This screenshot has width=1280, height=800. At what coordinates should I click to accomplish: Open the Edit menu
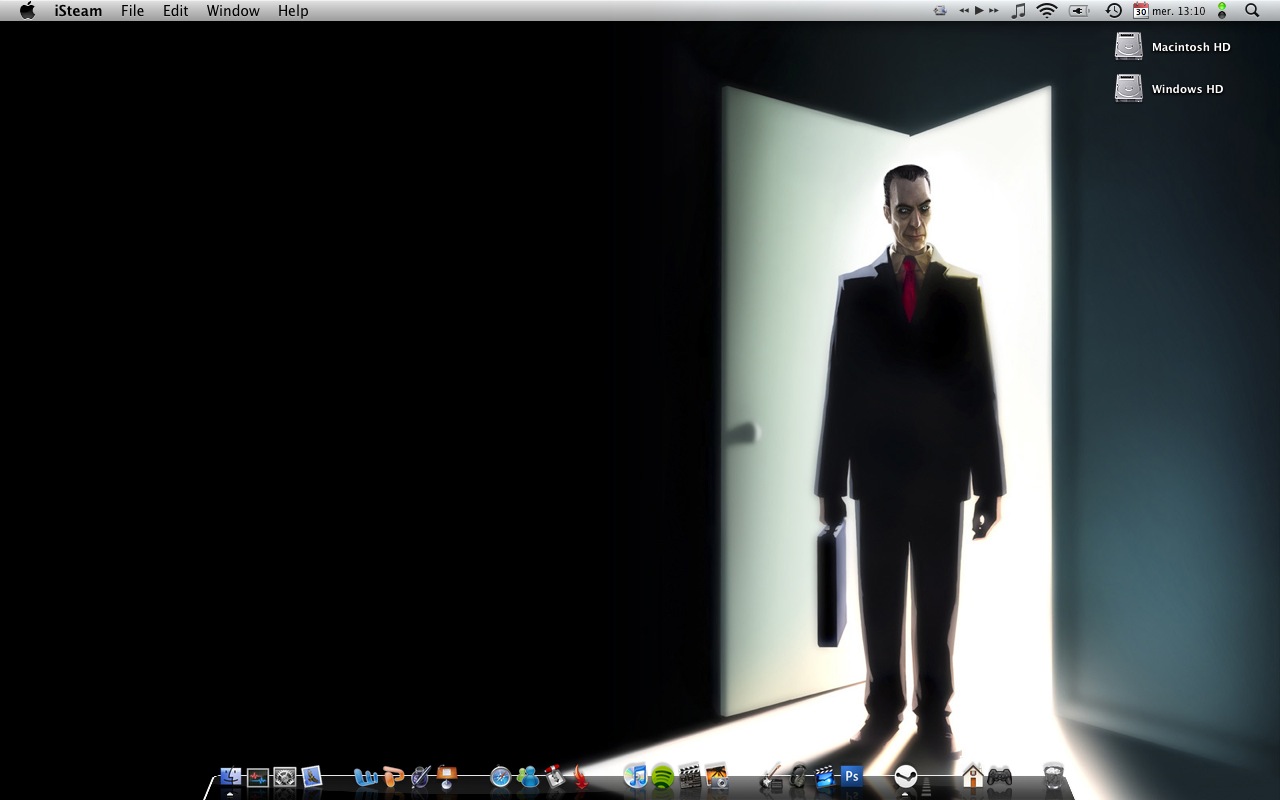176,11
